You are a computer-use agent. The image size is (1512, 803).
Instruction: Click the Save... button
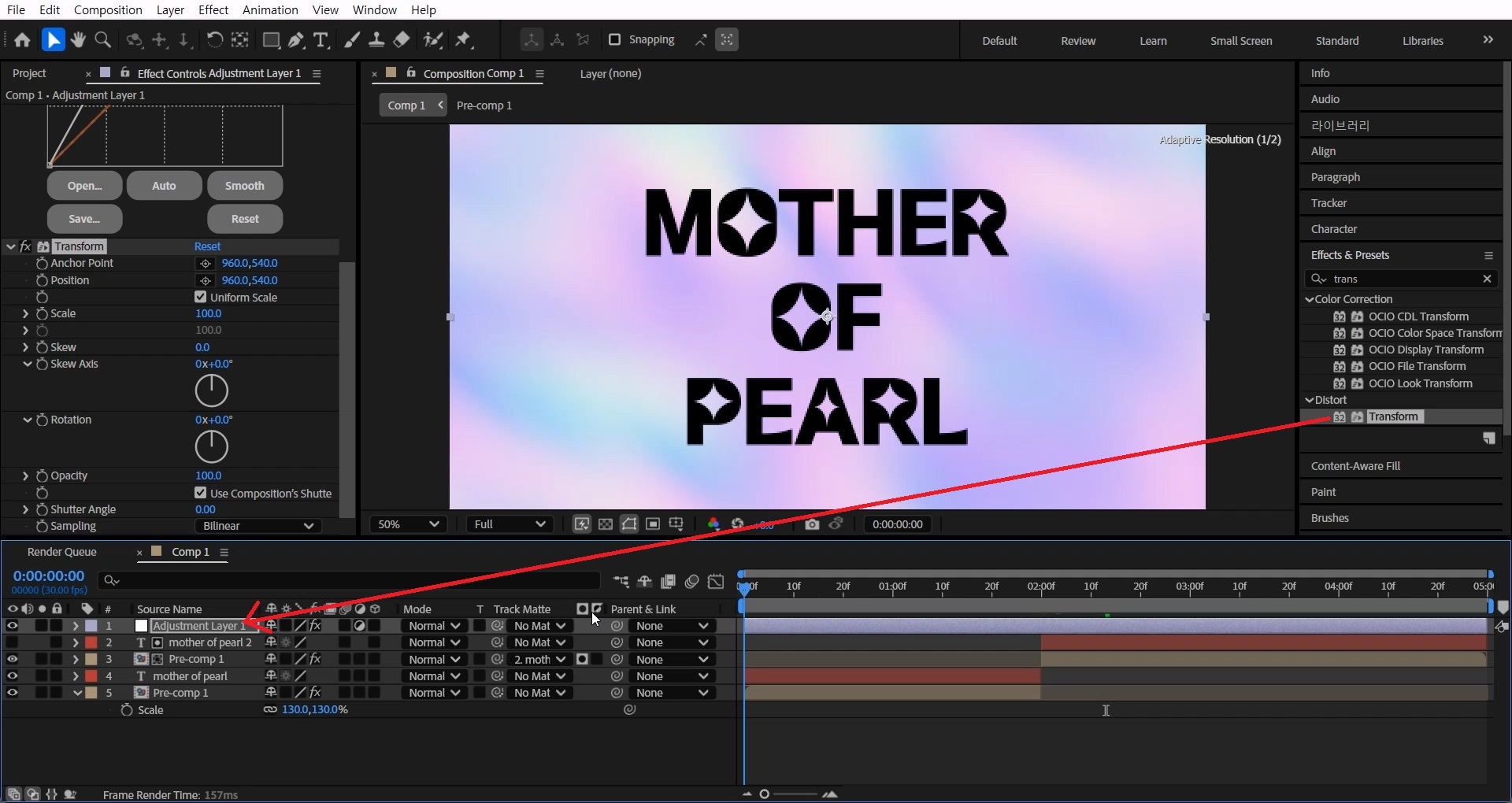click(x=84, y=219)
